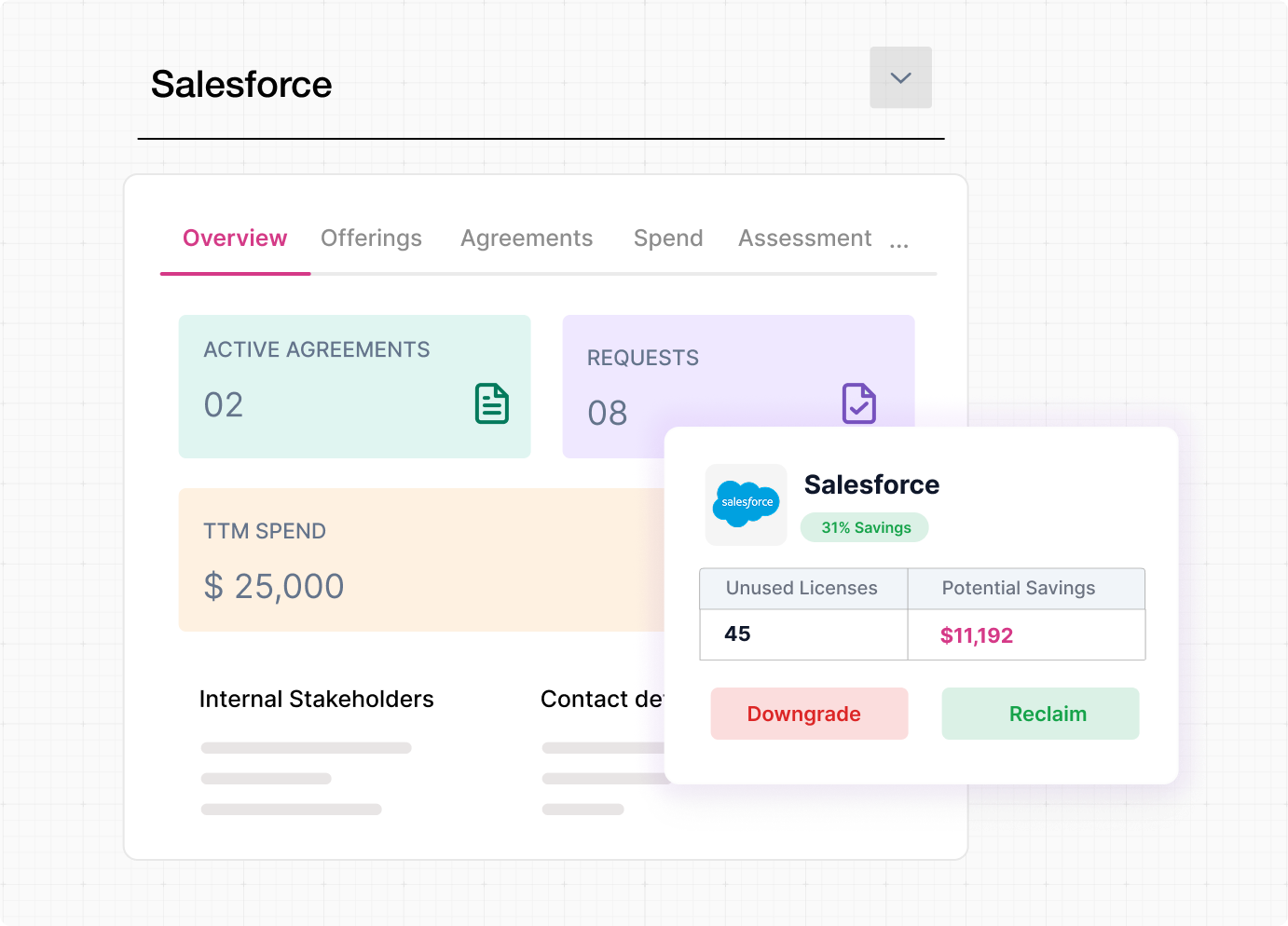This screenshot has width=1288, height=926.
Task: Click the Potential Savings column header
Action: tap(1026, 589)
